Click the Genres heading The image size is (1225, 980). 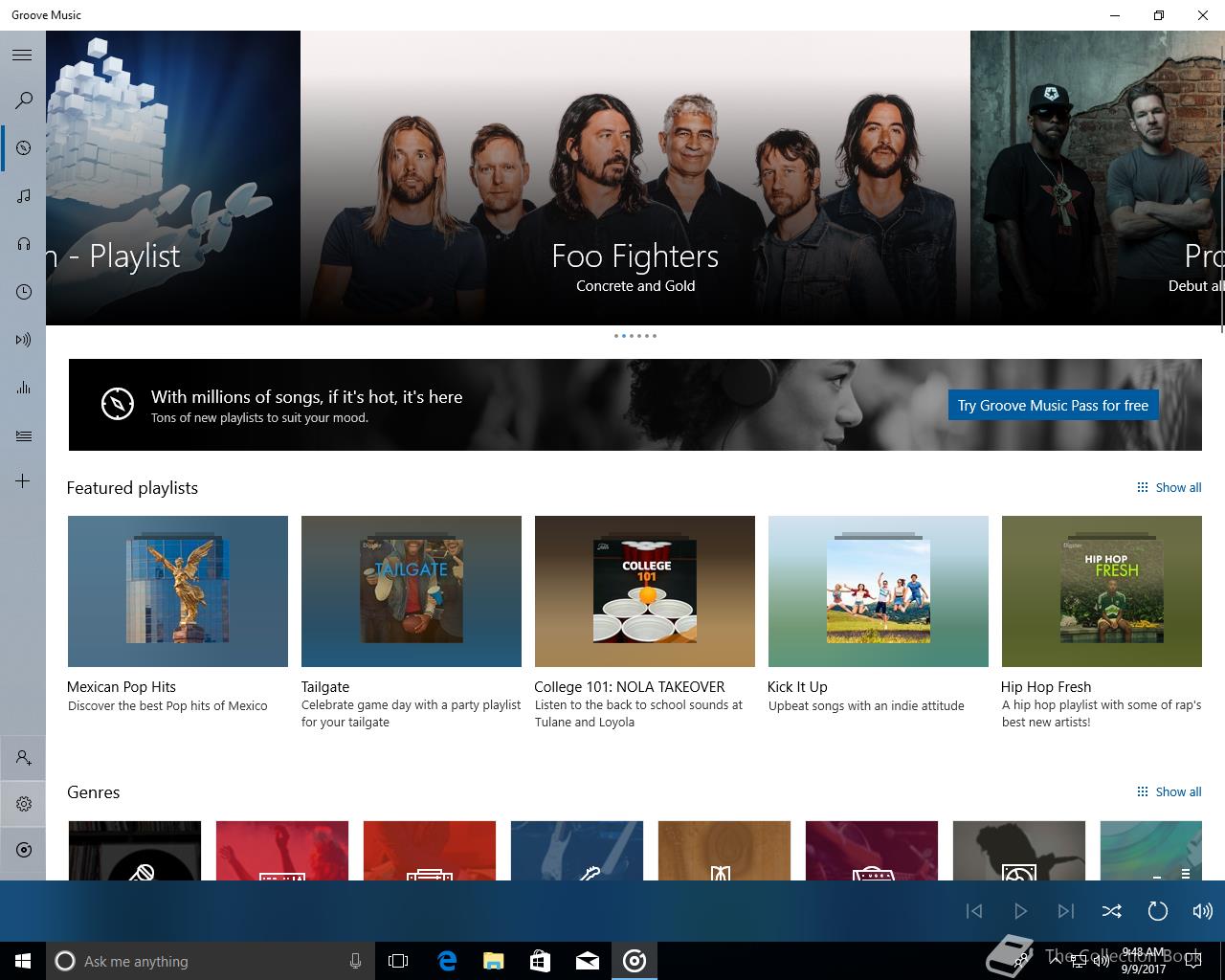tap(94, 792)
